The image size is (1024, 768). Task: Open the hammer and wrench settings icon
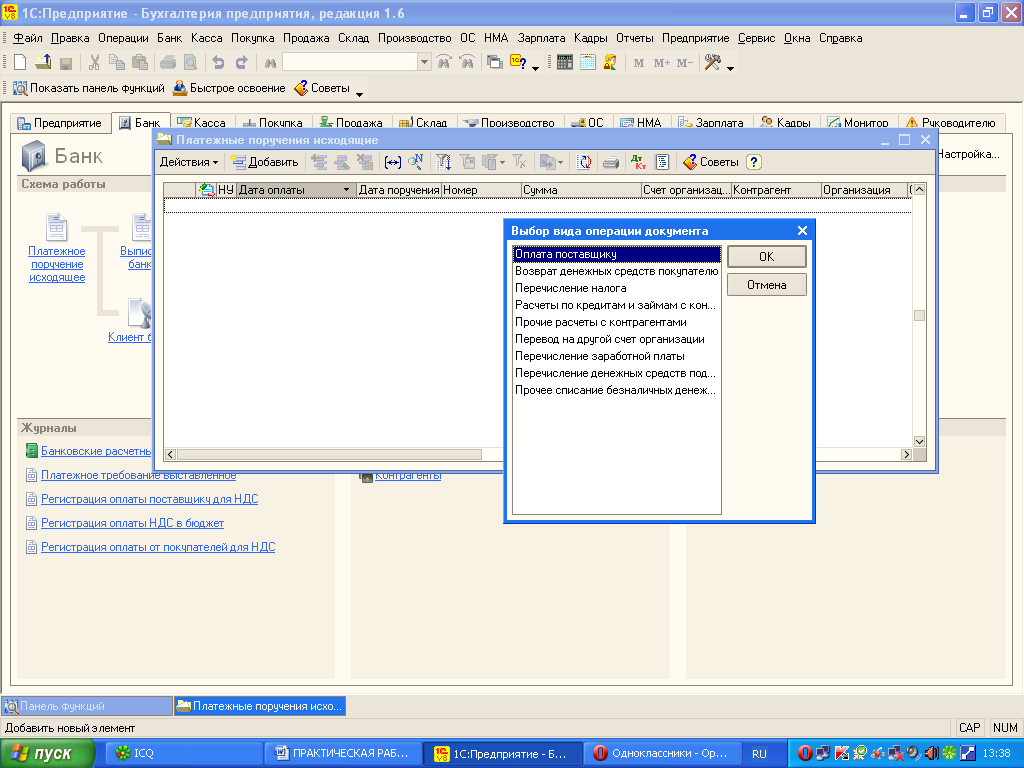pyautogui.click(x=712, y=62)
